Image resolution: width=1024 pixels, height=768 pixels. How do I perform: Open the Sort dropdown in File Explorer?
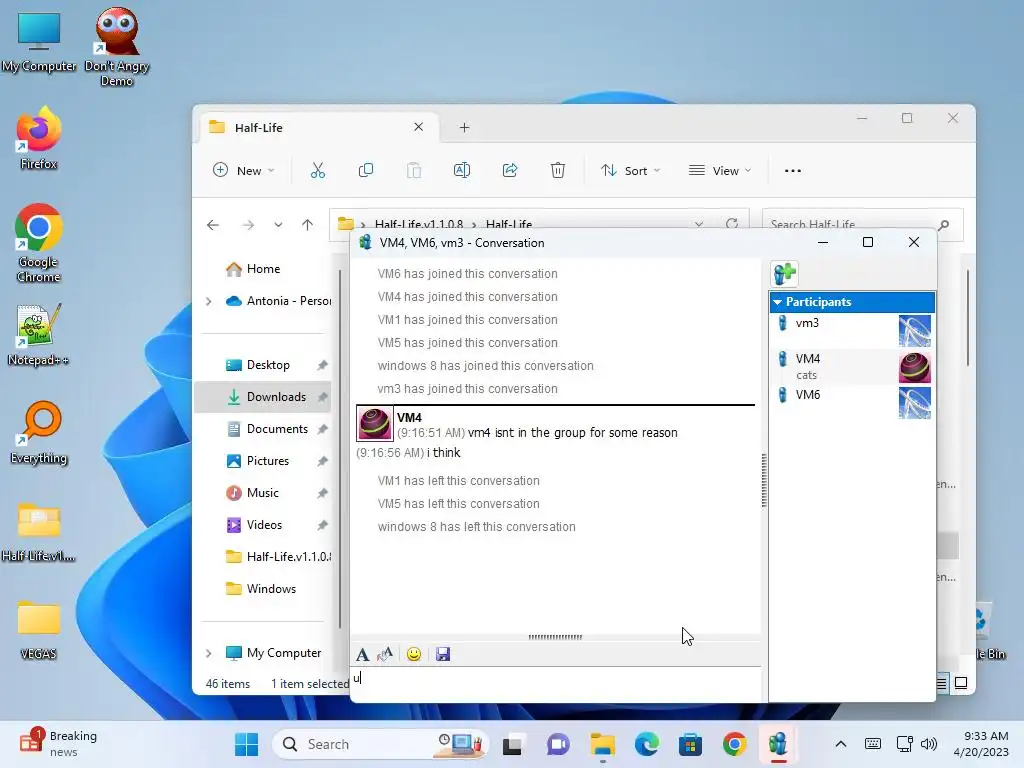point(630,170)
